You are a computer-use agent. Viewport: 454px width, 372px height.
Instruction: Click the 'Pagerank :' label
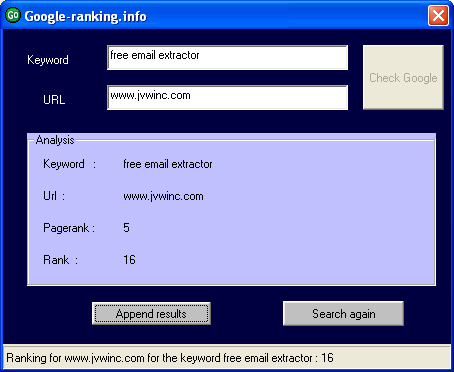69,228
